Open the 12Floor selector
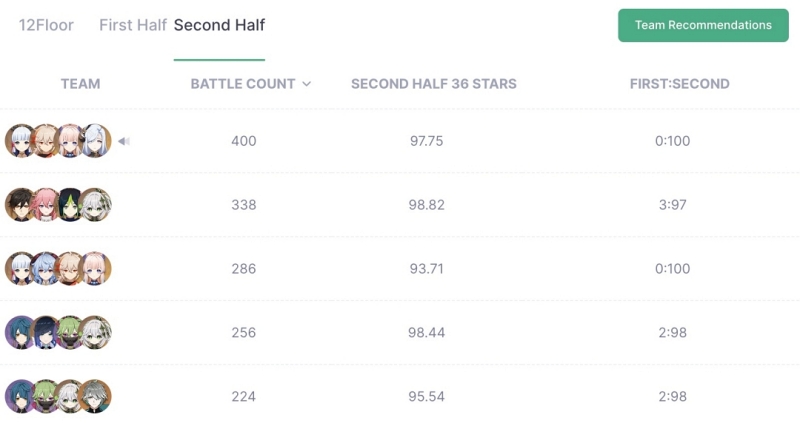The image size is (800, 423). pos(46,25)
